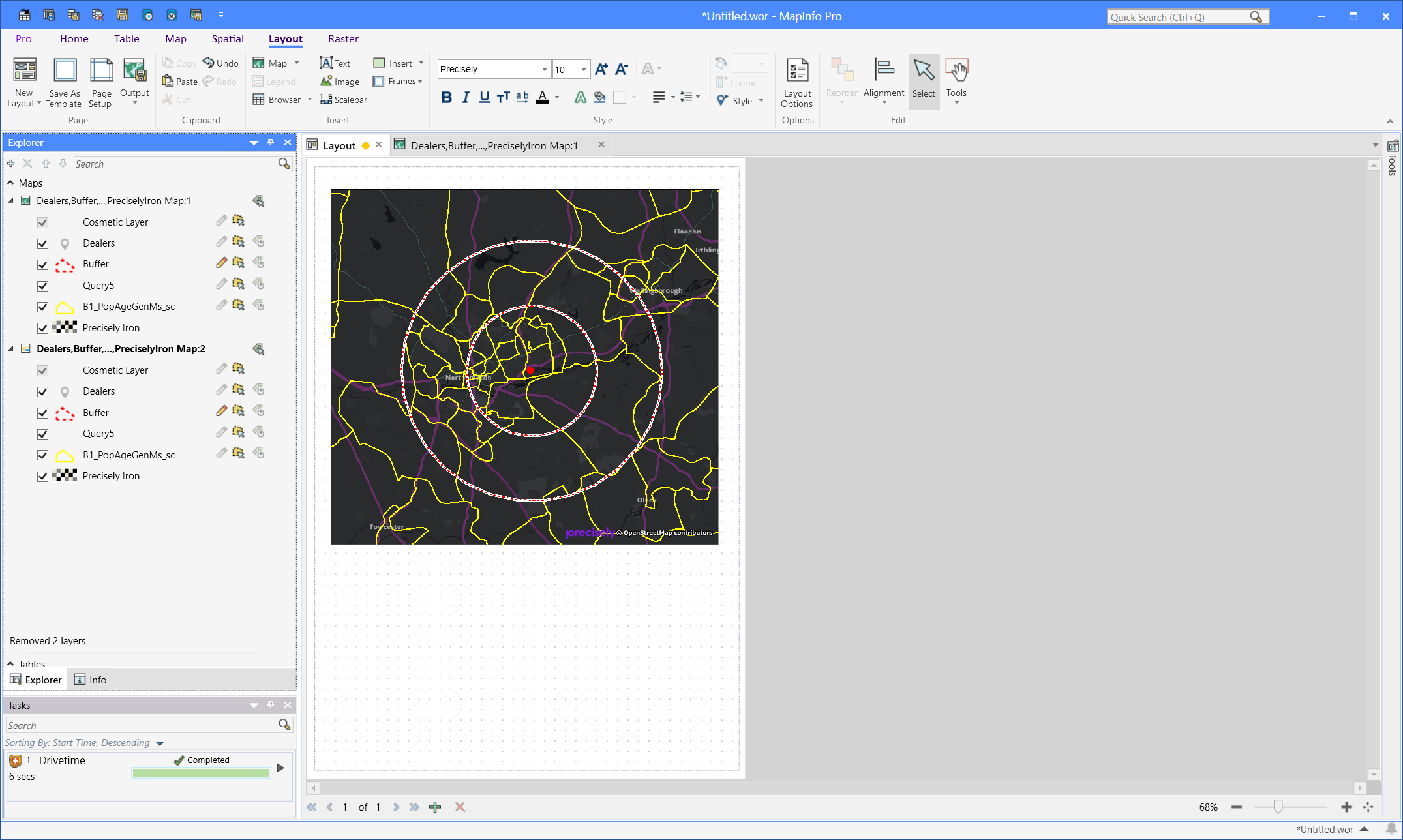Insert a Scalebar into the layout

[x=344, y=100]
